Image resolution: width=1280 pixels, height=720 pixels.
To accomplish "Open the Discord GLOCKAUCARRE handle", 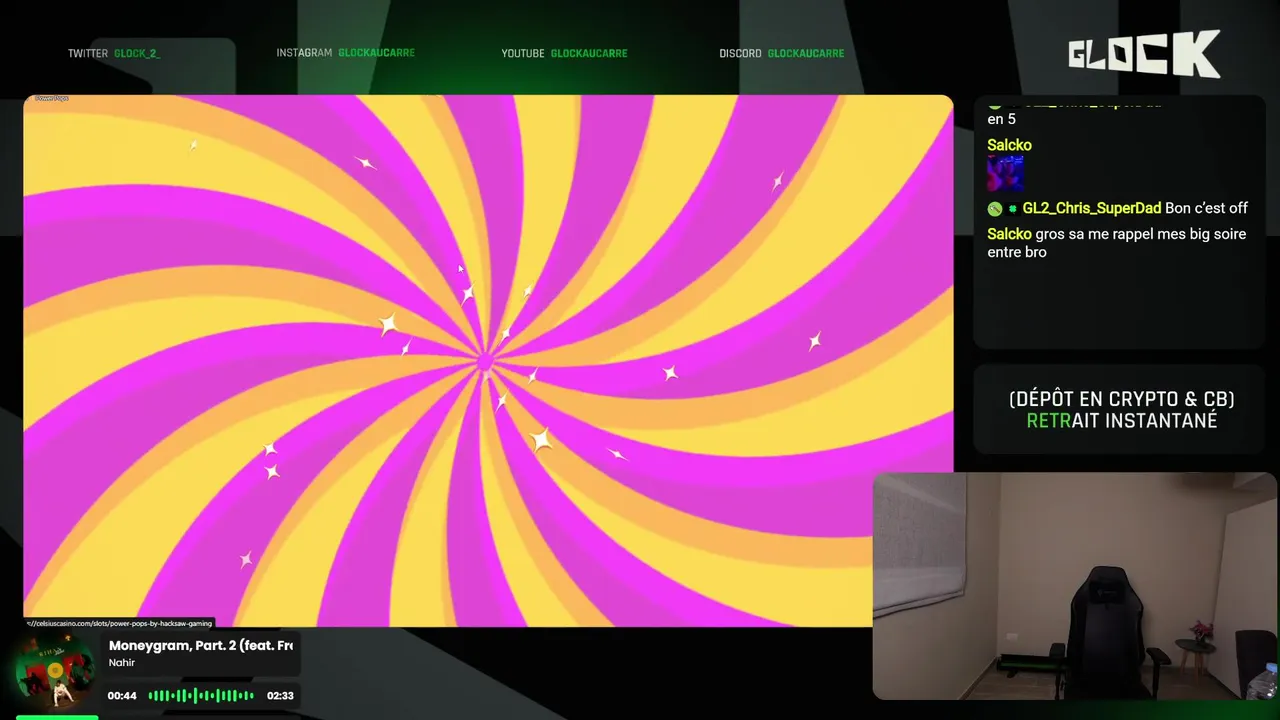I will coord(806,54).
